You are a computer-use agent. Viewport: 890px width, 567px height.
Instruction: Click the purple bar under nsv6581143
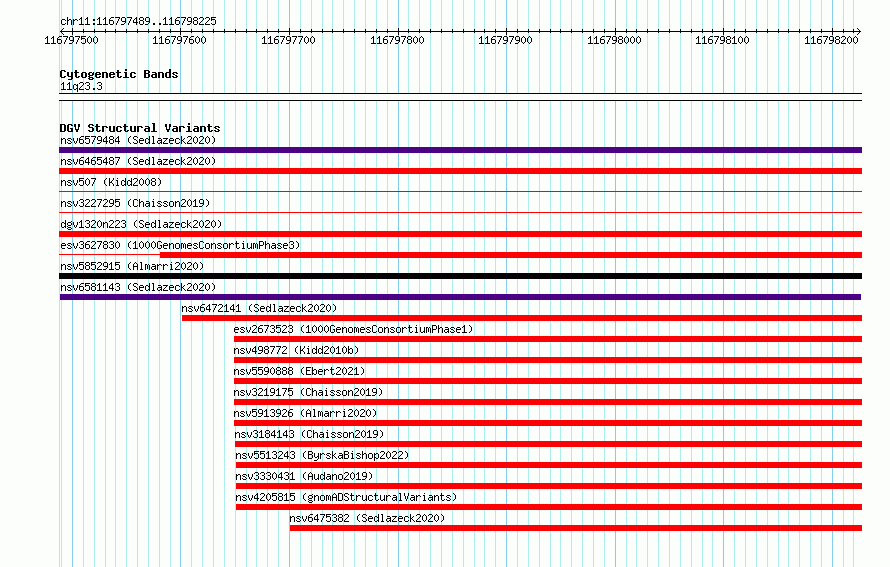(460, 297)
